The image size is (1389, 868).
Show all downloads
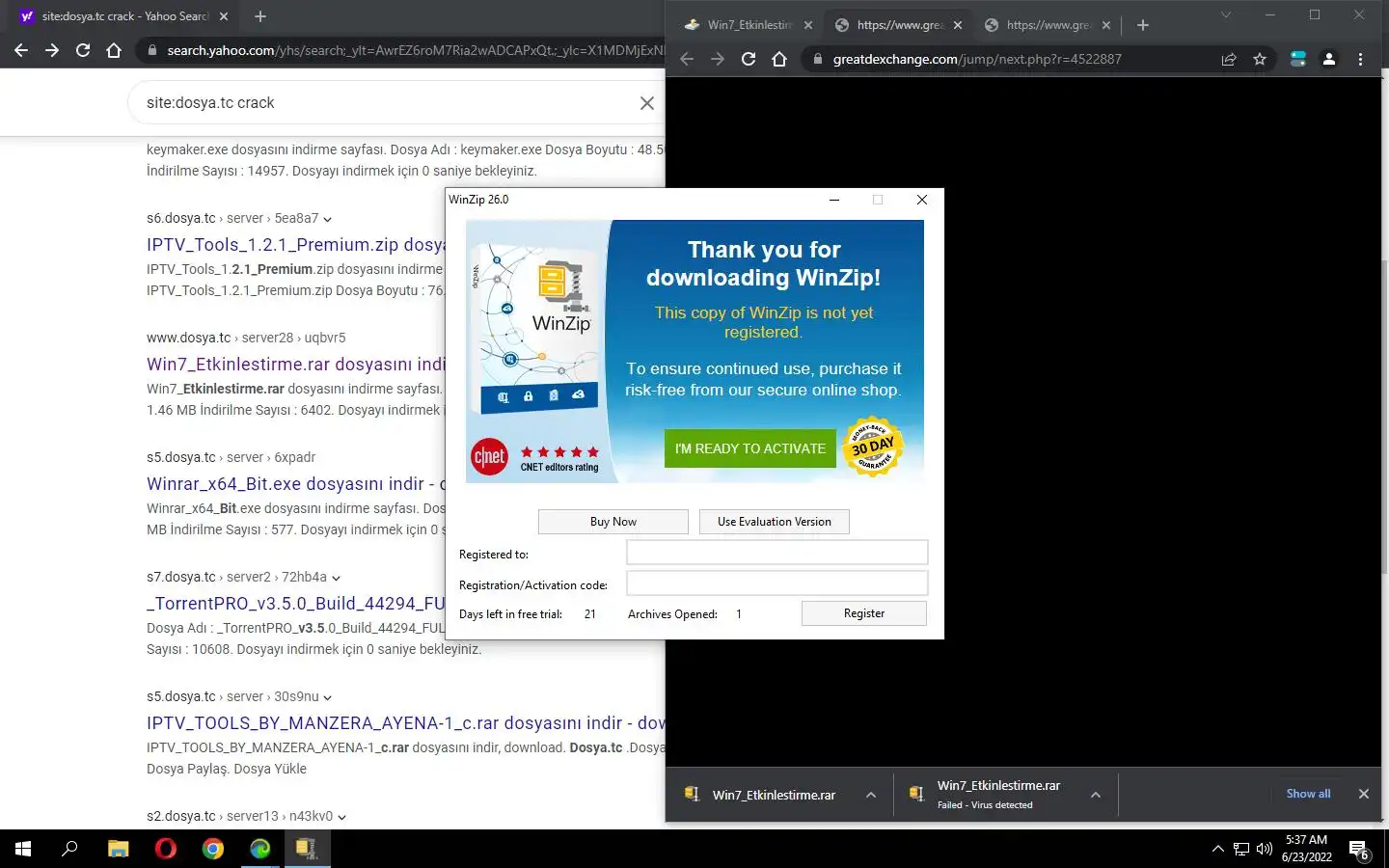(1308, 794)
